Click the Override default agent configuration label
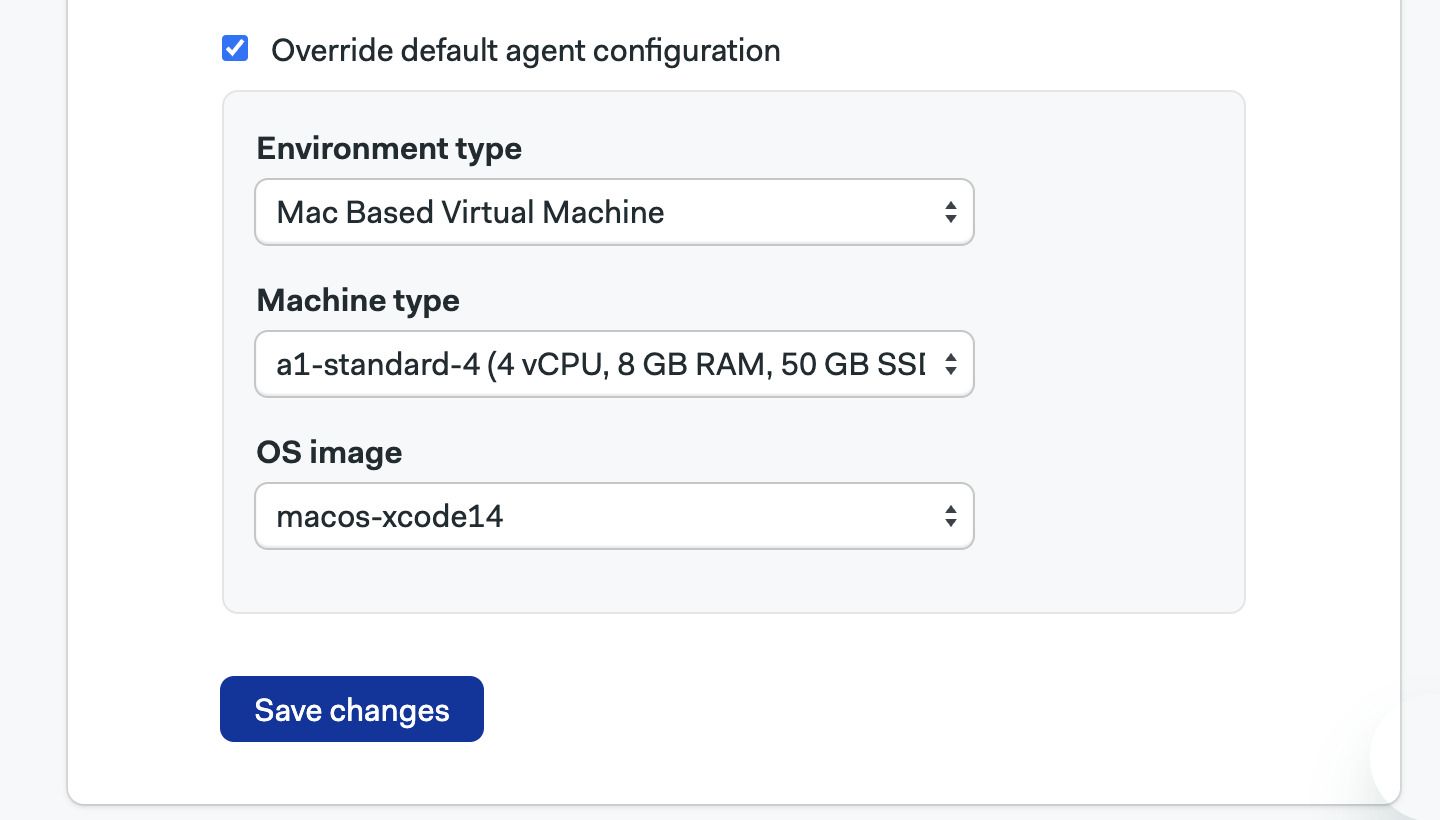The image size is (1440, 820). click(x=525, y=50)
